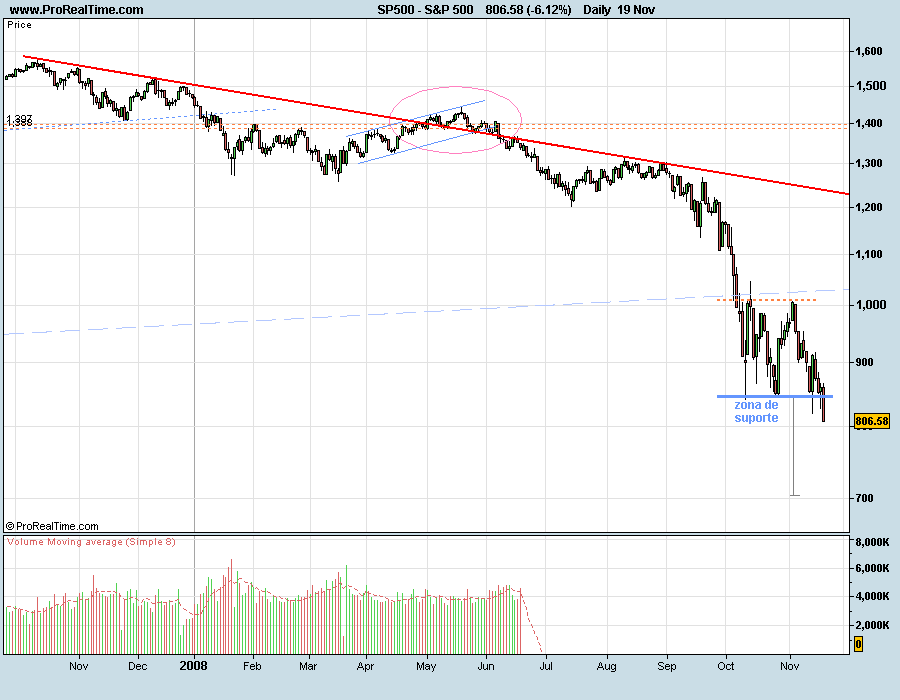This screenshot has width=900, height=700.
Task: Click the 4,000K volume axis label
Action: 872,596
